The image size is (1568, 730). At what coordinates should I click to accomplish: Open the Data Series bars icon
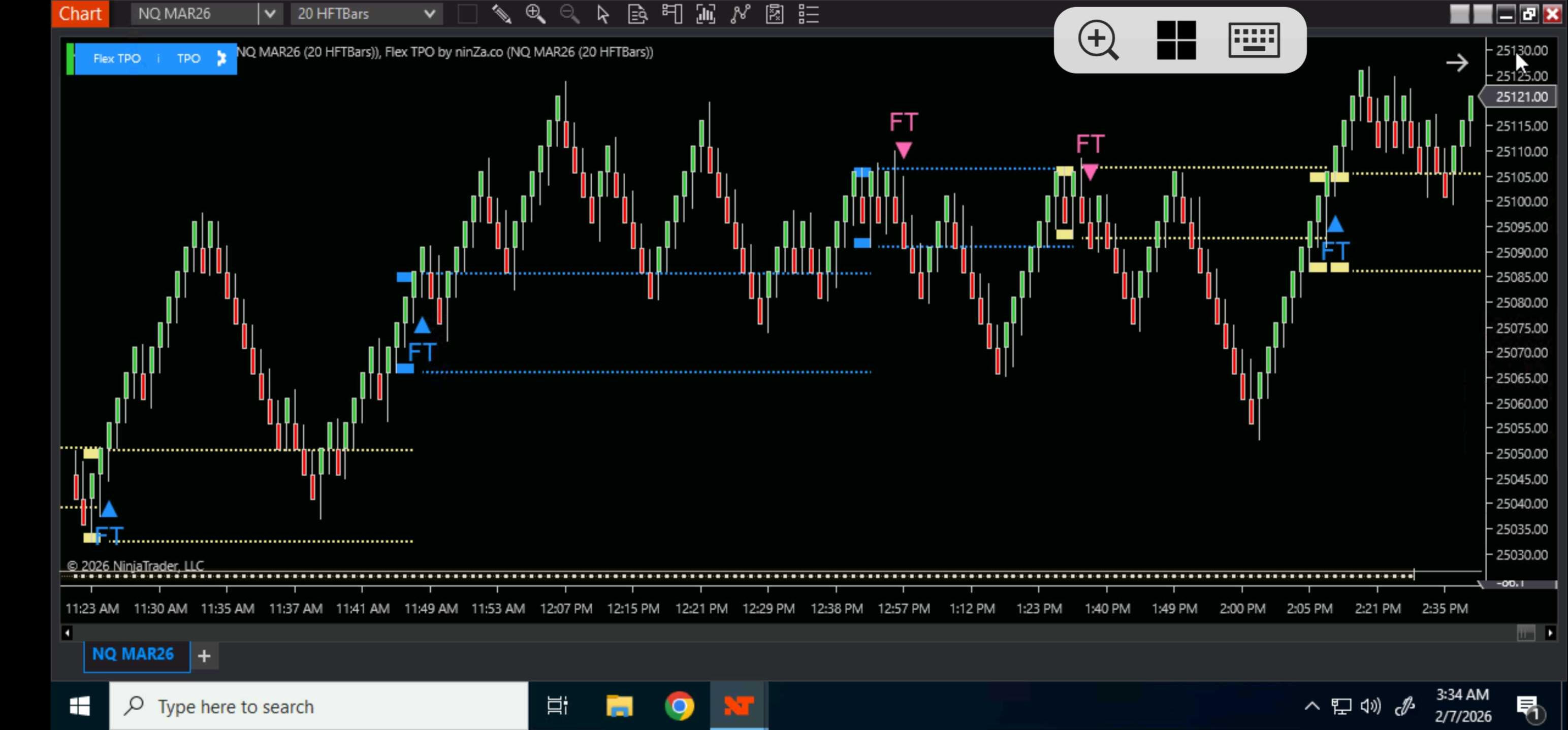[706, 14]
